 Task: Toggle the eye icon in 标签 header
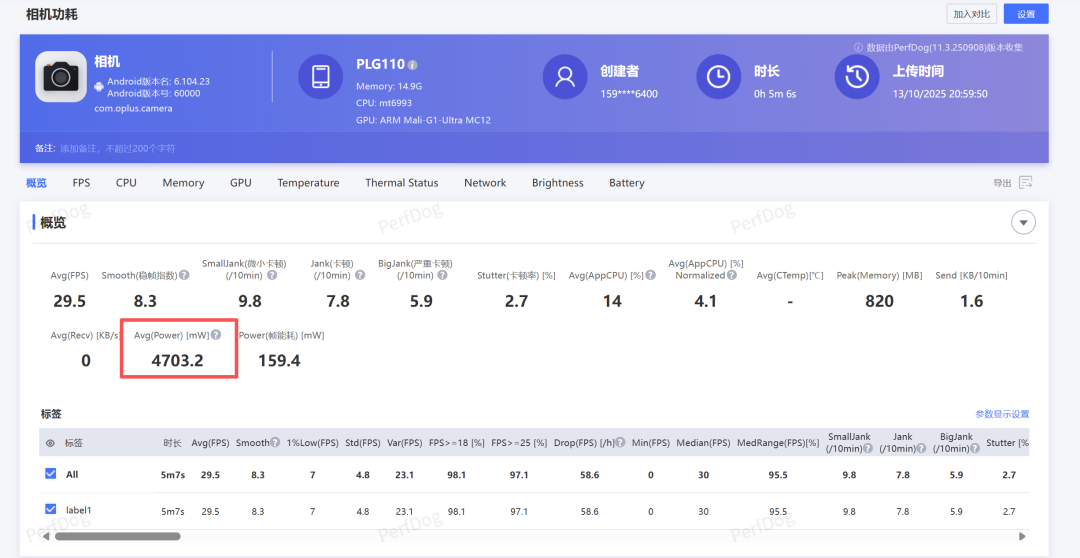50,443
